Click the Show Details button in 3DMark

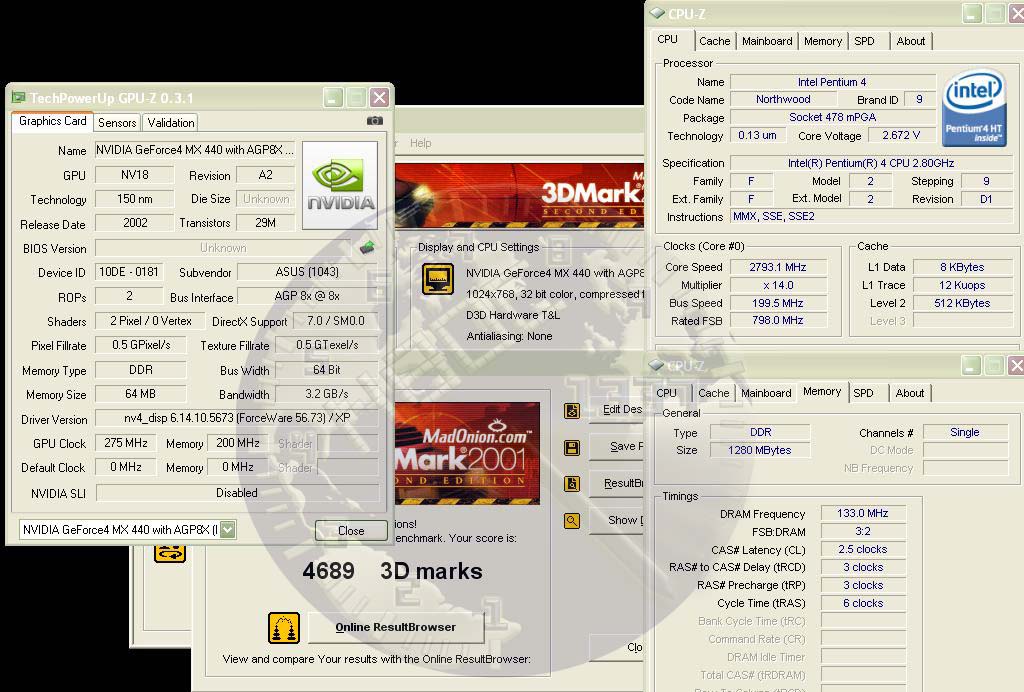pyautogui.click(x=616, y=520)
